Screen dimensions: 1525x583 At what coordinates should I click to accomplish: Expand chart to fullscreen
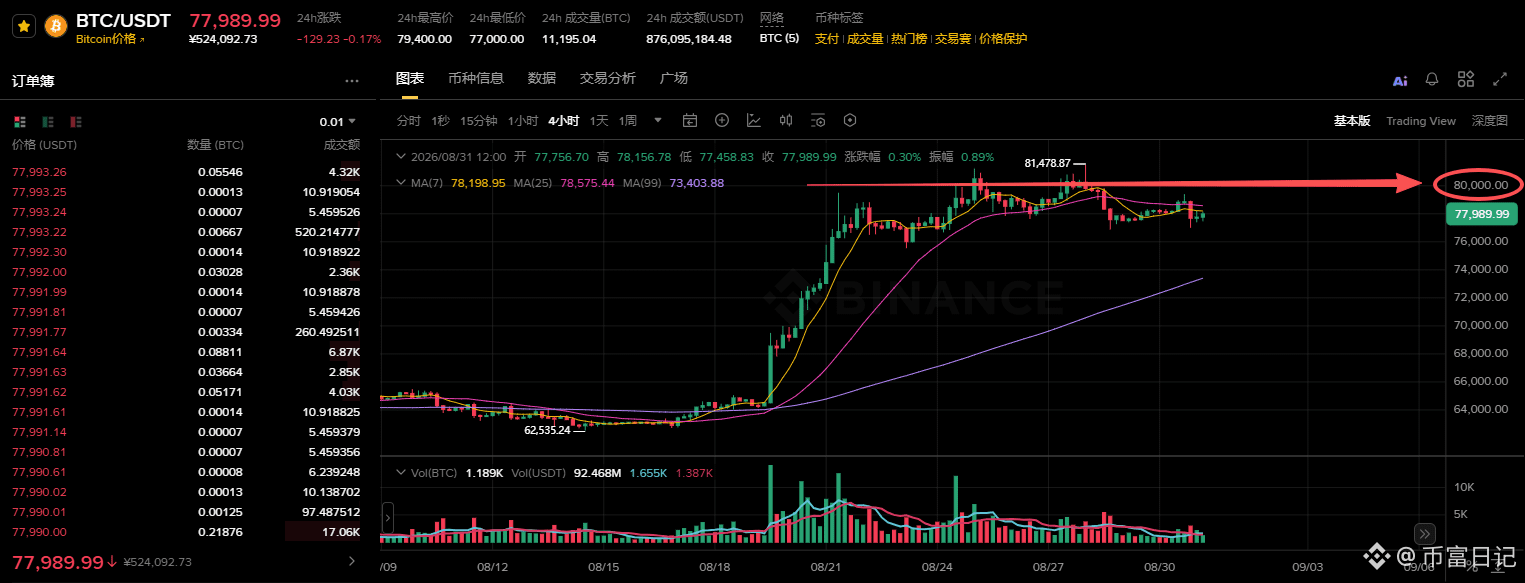(x=1499, y=79)
